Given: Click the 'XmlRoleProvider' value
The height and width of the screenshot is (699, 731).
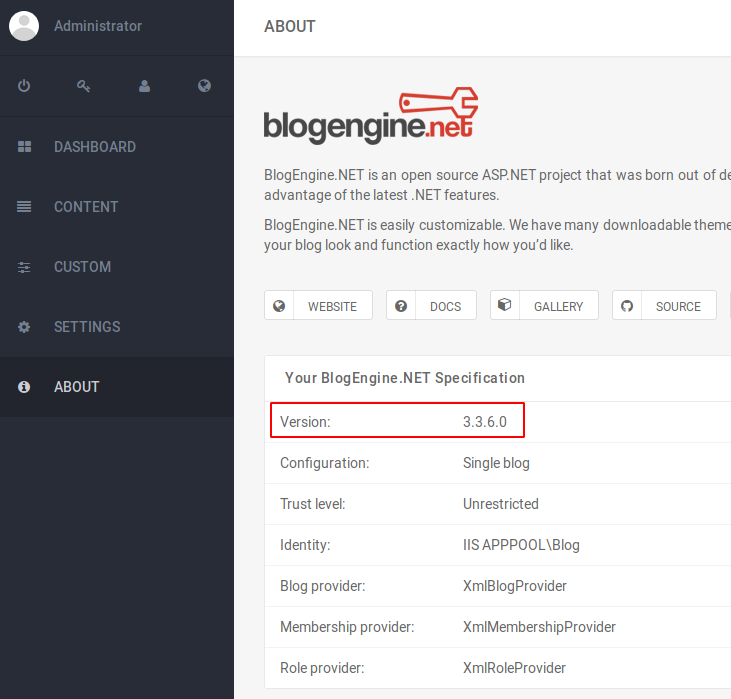Looking at the screenshot, I should [x=514, y=668].
